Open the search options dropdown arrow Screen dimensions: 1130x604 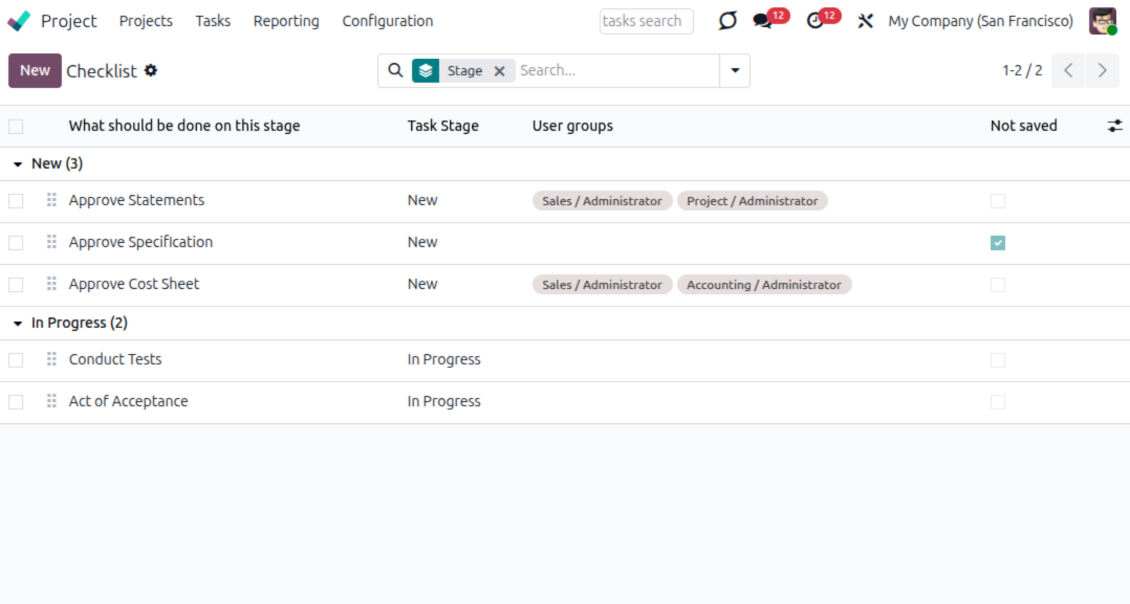(735, 71)
